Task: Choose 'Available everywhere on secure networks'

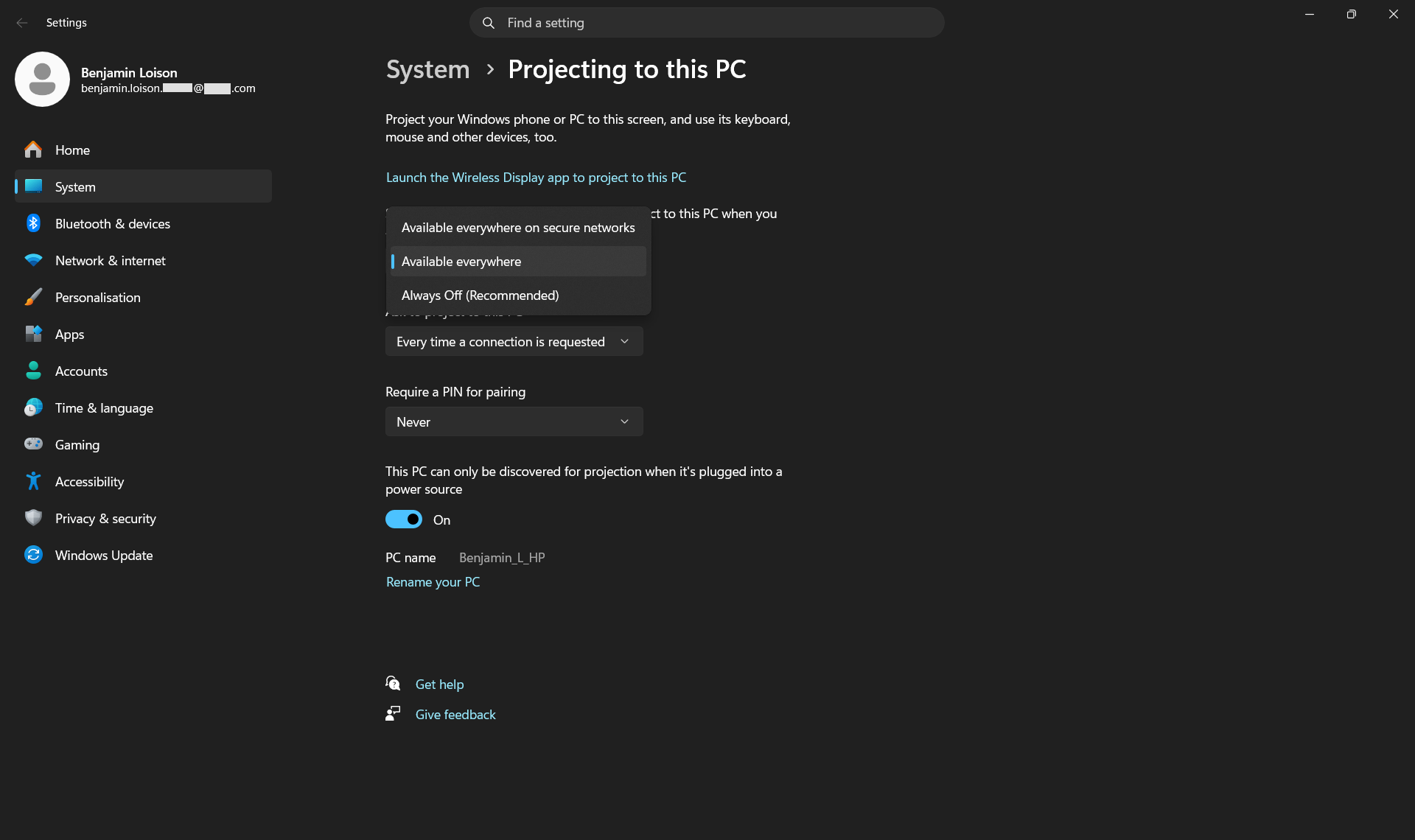Action: tap(517, 228)
